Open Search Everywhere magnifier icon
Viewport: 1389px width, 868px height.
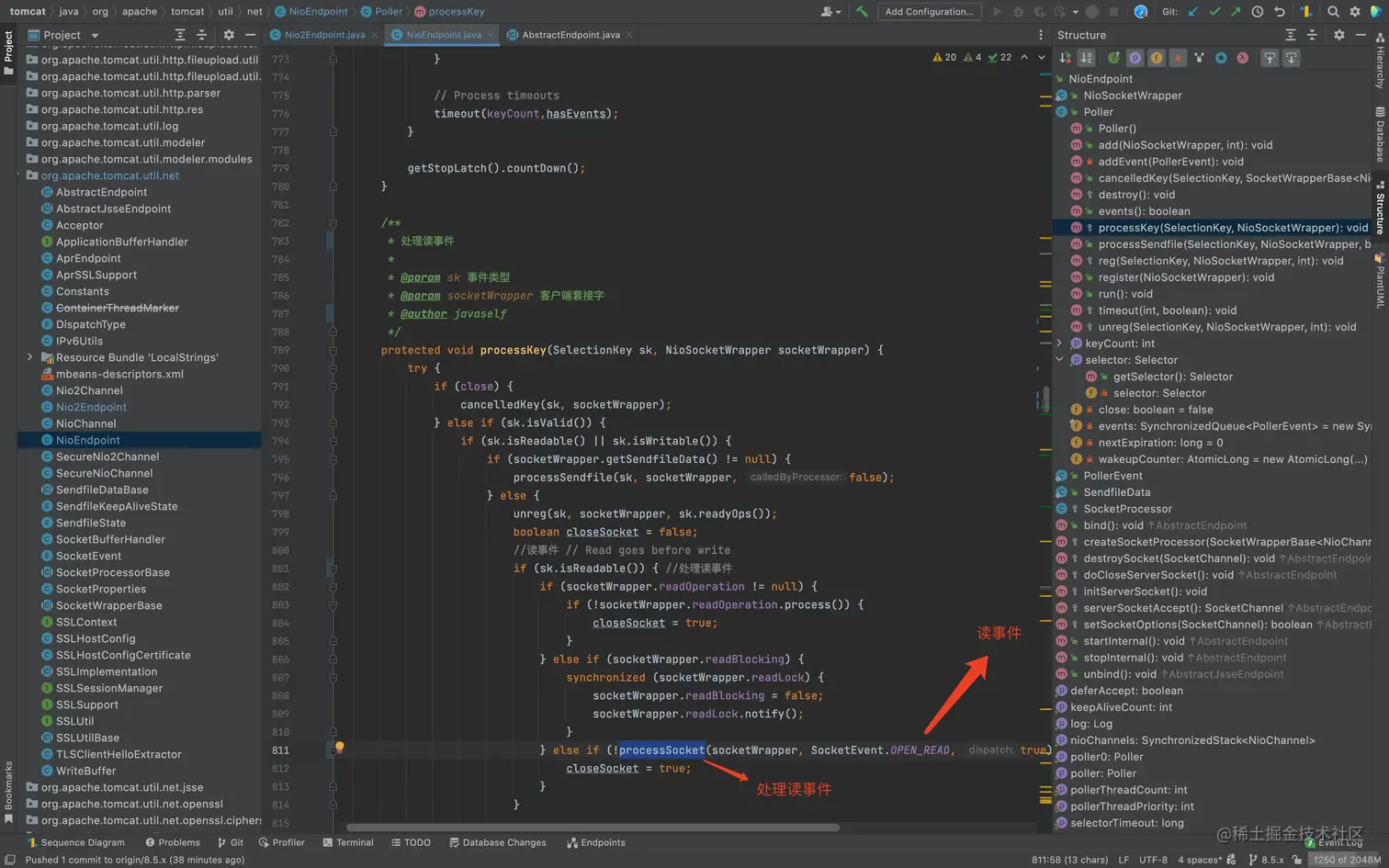[1333, 12]
